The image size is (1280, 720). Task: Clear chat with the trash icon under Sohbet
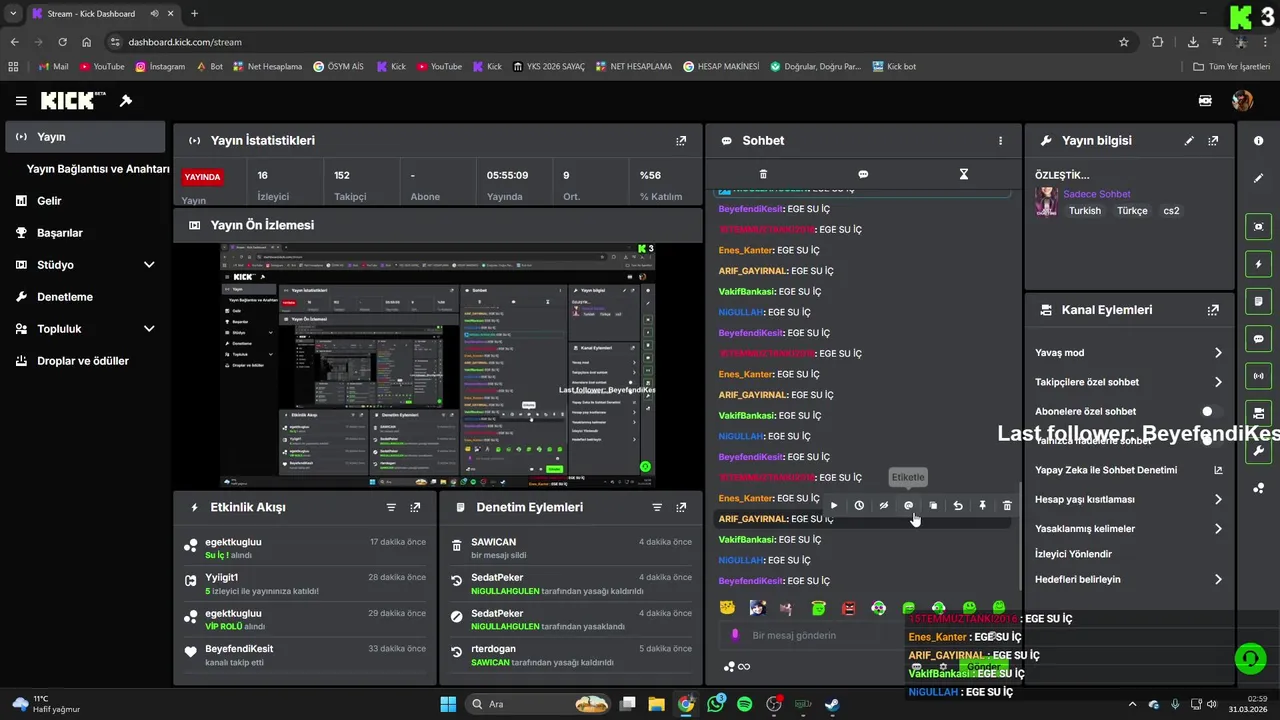[764, 174]
